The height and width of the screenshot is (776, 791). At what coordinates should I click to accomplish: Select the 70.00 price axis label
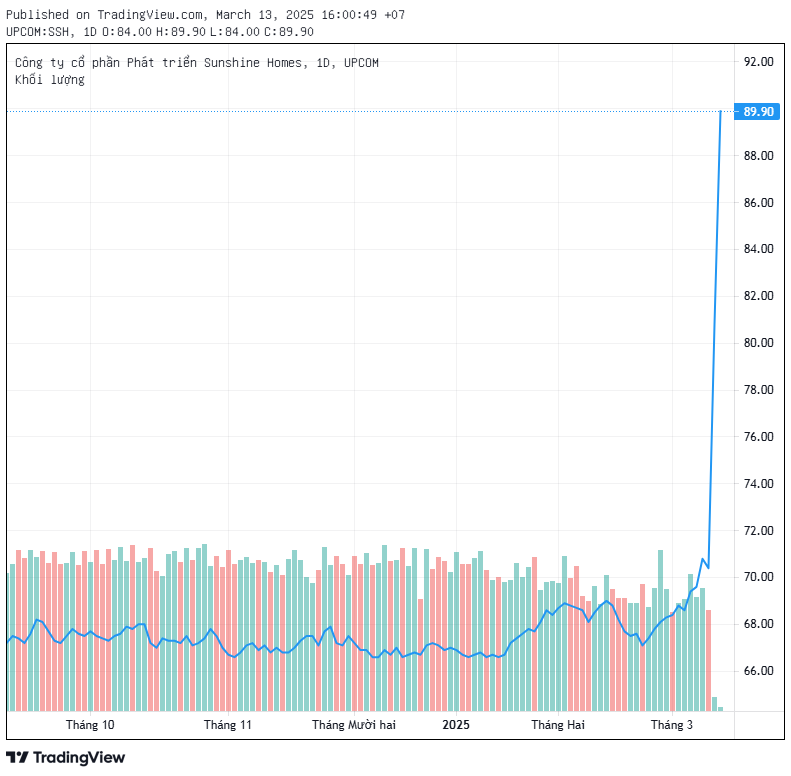[x=759, y=577]
